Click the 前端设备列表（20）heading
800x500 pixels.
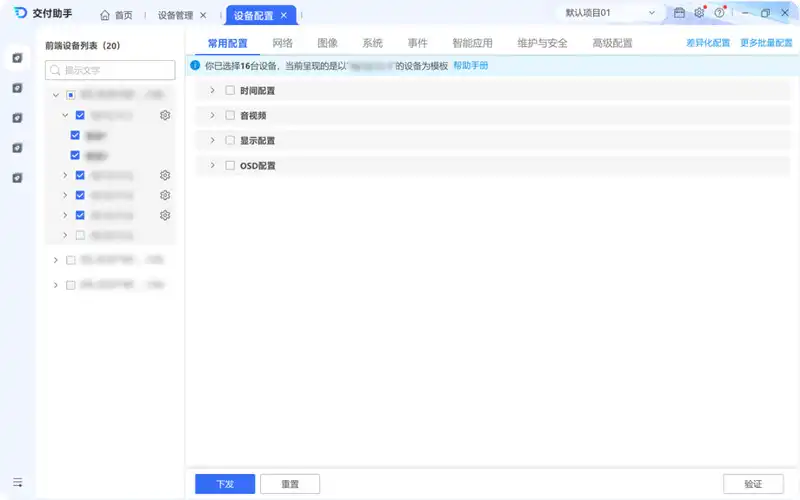[83, 45]
